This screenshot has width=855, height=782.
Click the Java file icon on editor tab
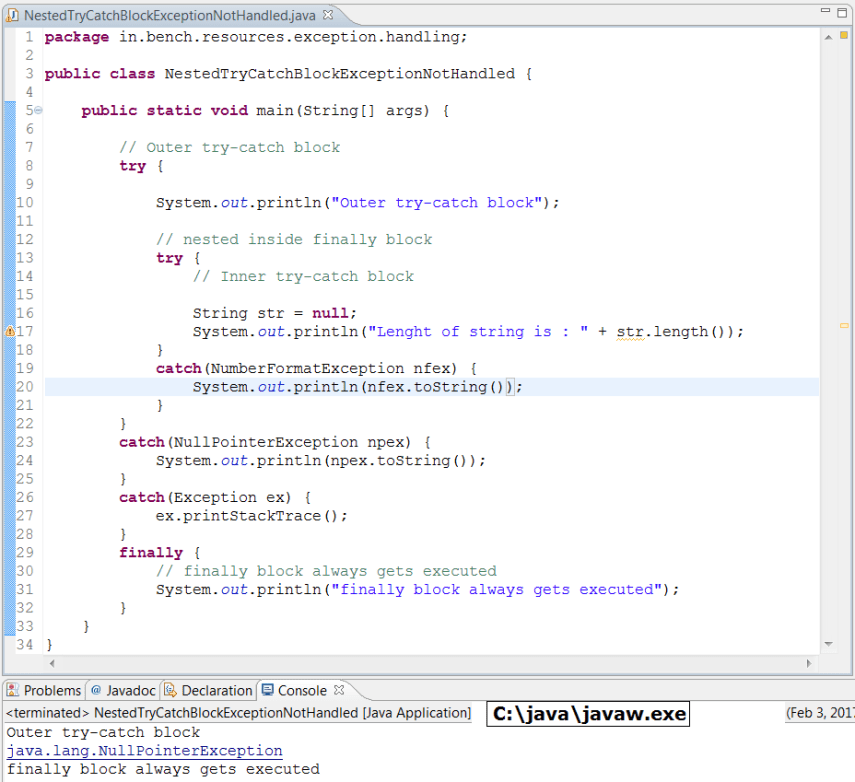click(12, 15)
